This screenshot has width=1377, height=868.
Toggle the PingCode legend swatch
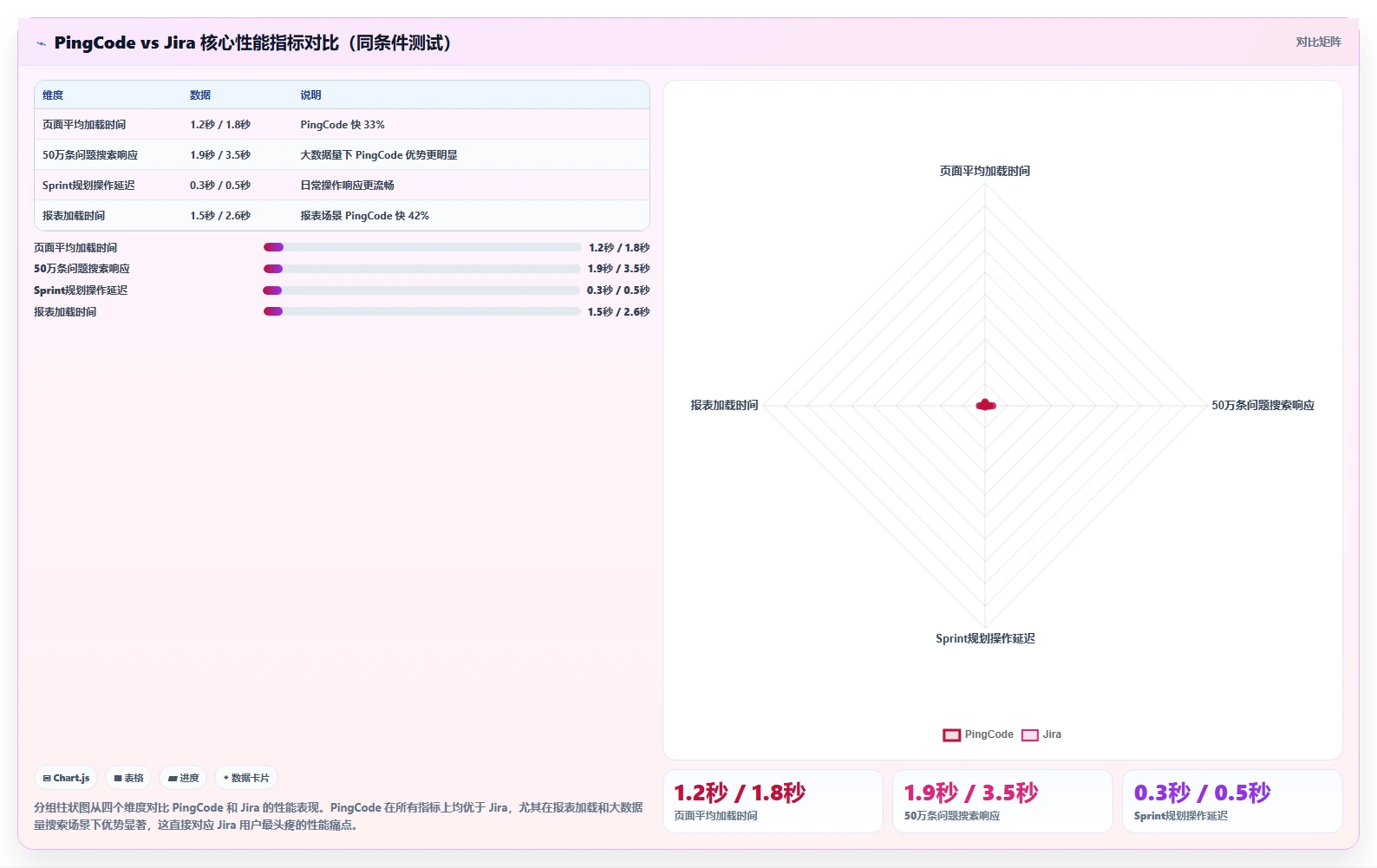(951, 734)
